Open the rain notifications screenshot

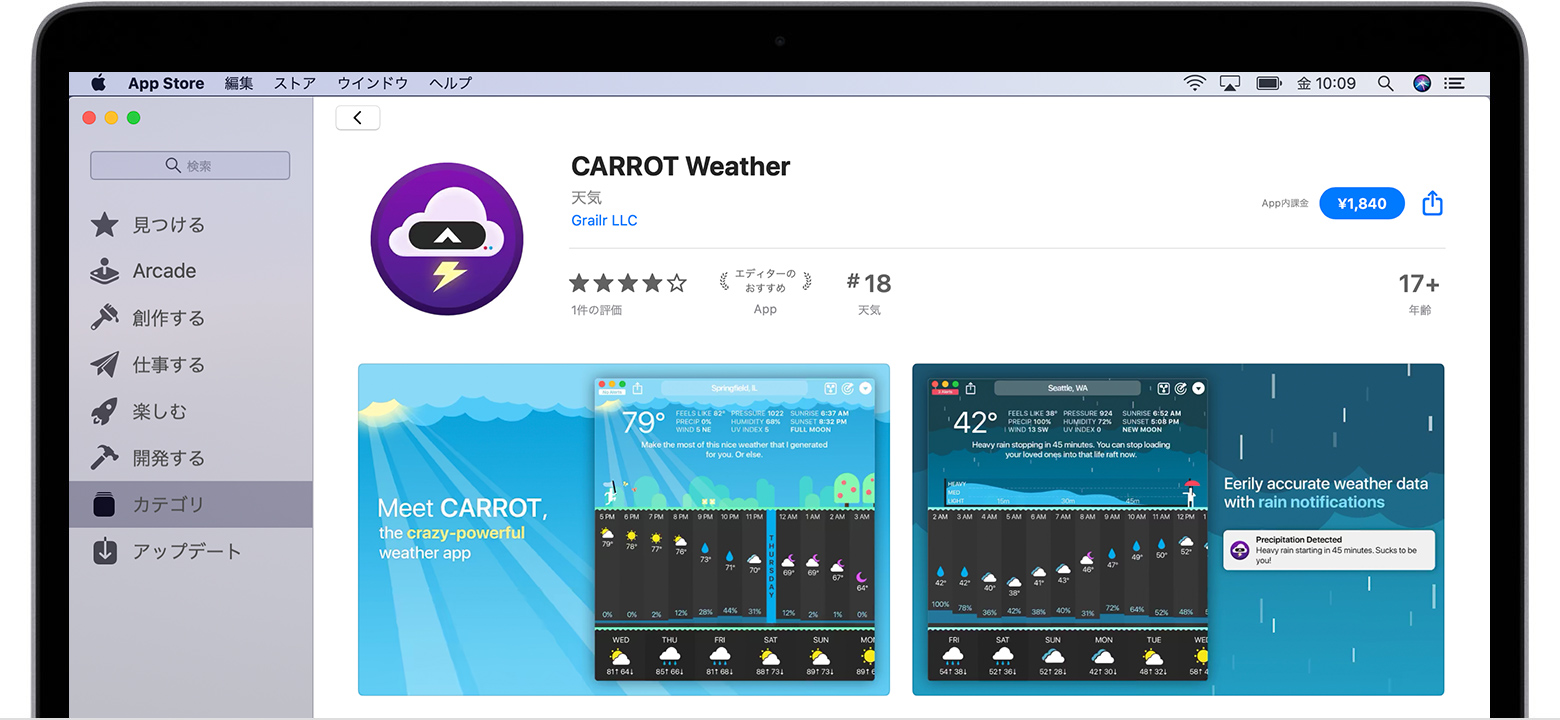click(x=1178, y=529)
